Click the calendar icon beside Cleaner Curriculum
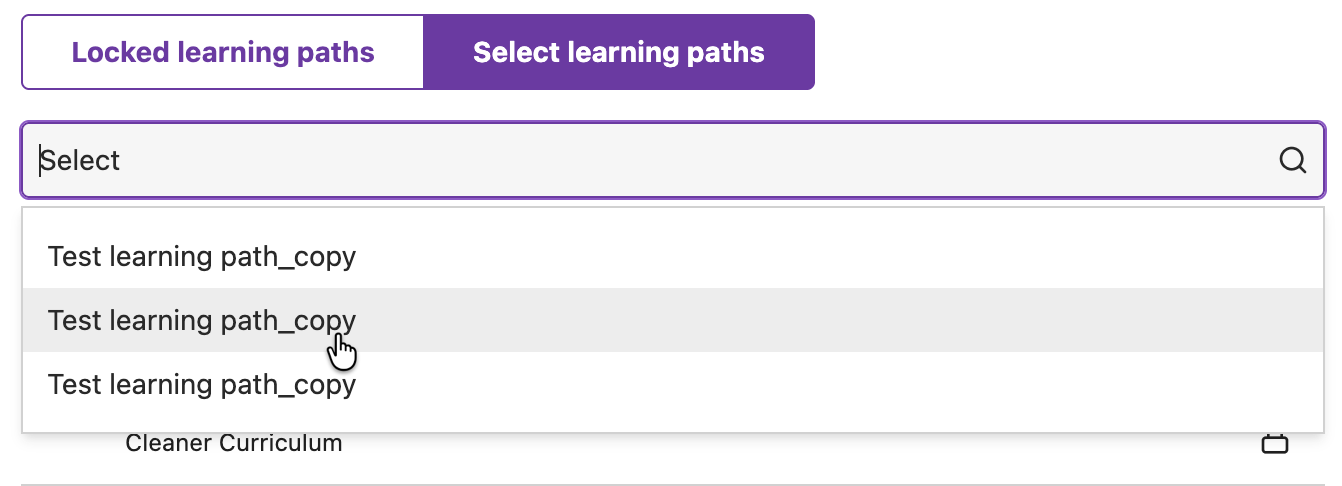The height and width of the screenshot is (486, 1342). pos(1274,443)
